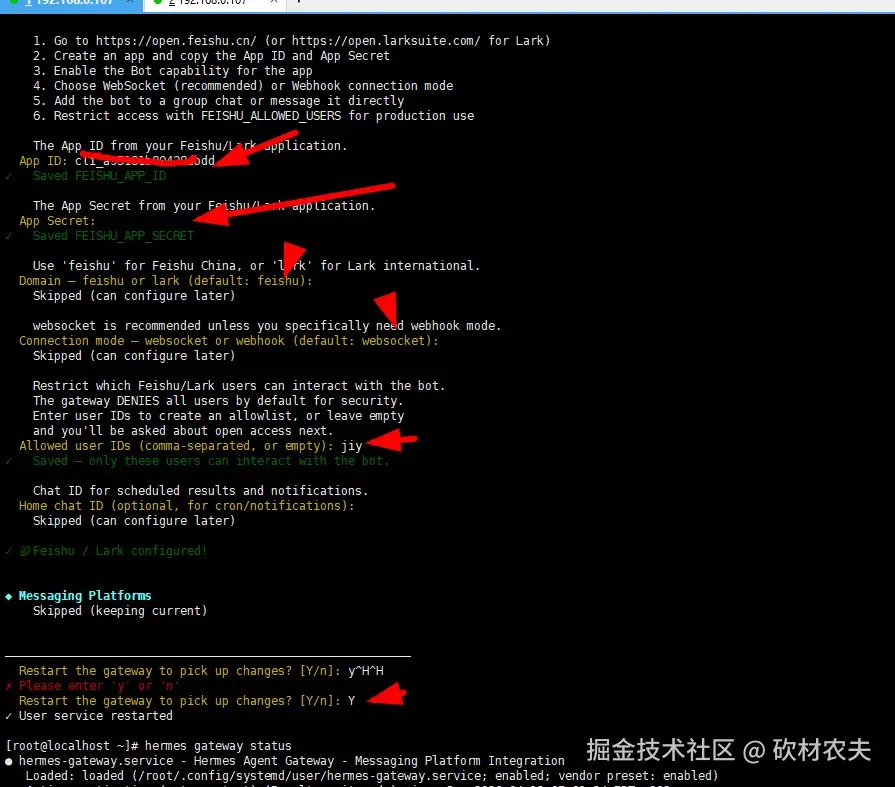Screen dimensions: 895x787
Task: Click the 'Allowed user IDs (comma-separated' prompt
Action: tap(176, 446)
